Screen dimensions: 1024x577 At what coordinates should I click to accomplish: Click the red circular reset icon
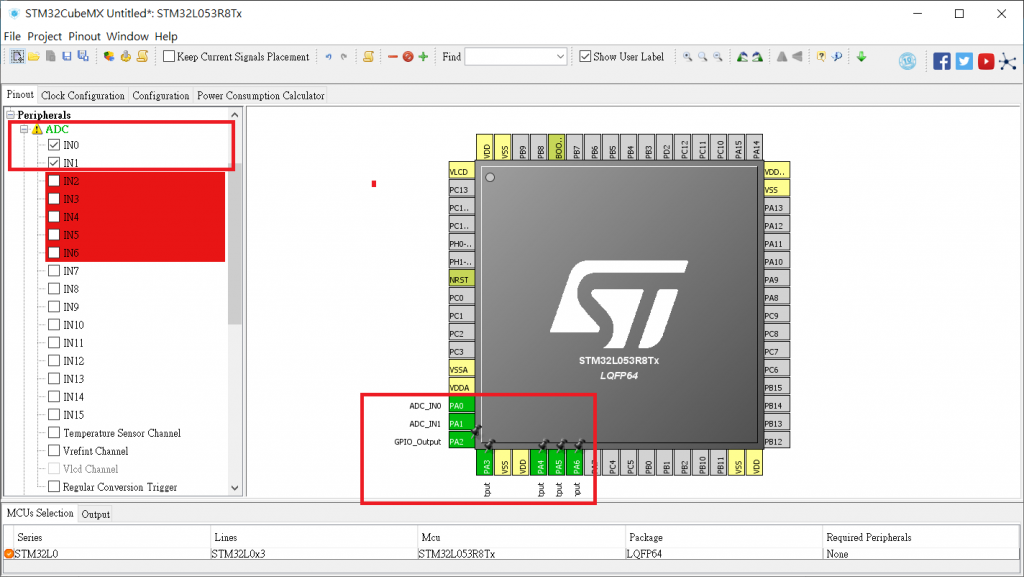pyautogui.click(x=408, y=57)
